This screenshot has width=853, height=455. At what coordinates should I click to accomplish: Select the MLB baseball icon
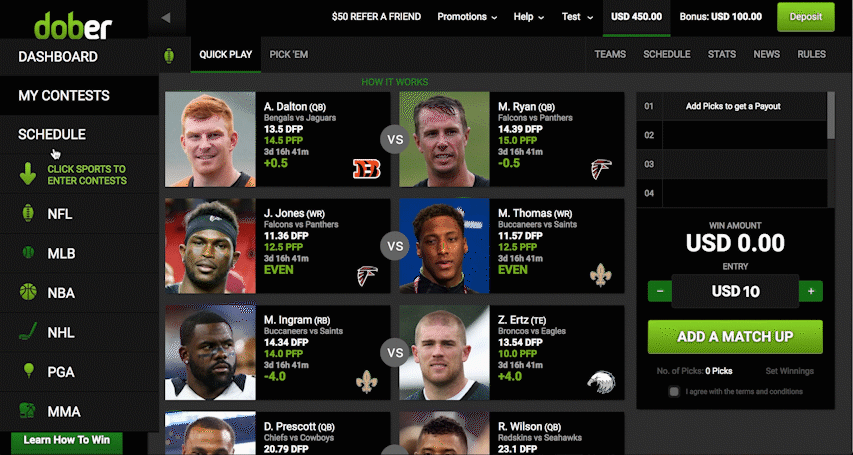28,253
